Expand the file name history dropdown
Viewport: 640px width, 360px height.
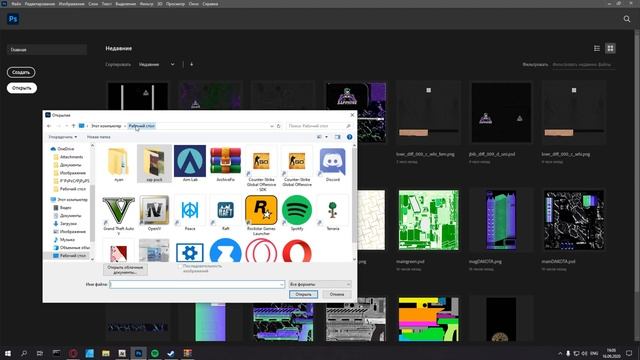point(282,284)
